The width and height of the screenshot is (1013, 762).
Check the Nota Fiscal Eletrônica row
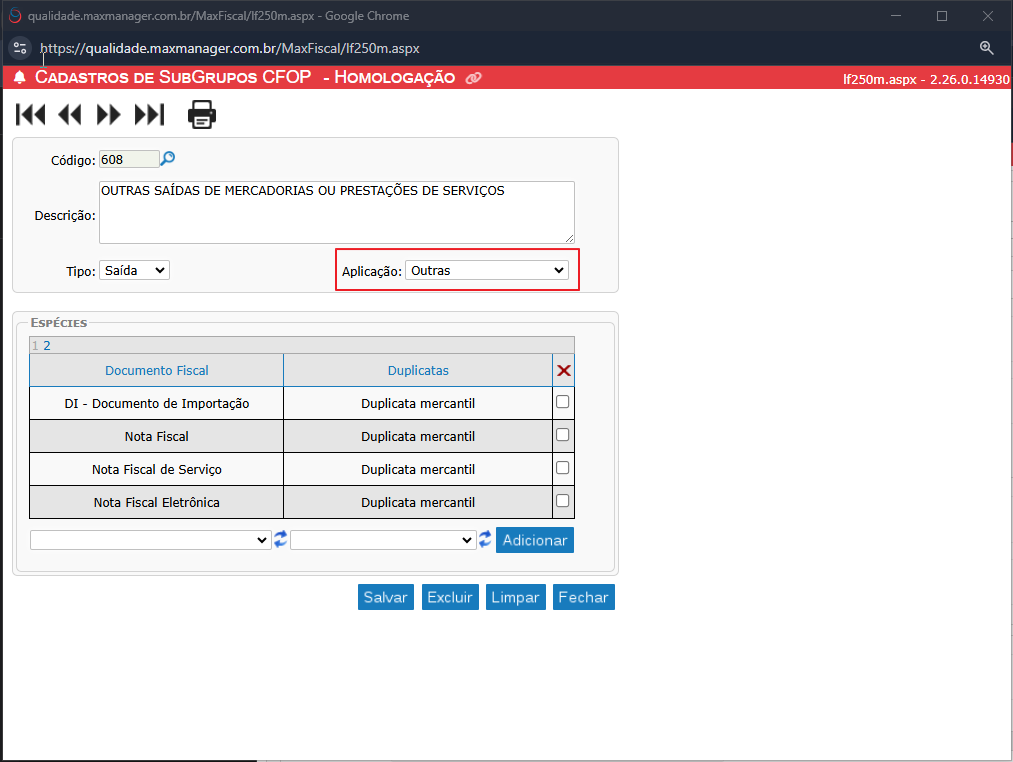click(x=563, y=501)
